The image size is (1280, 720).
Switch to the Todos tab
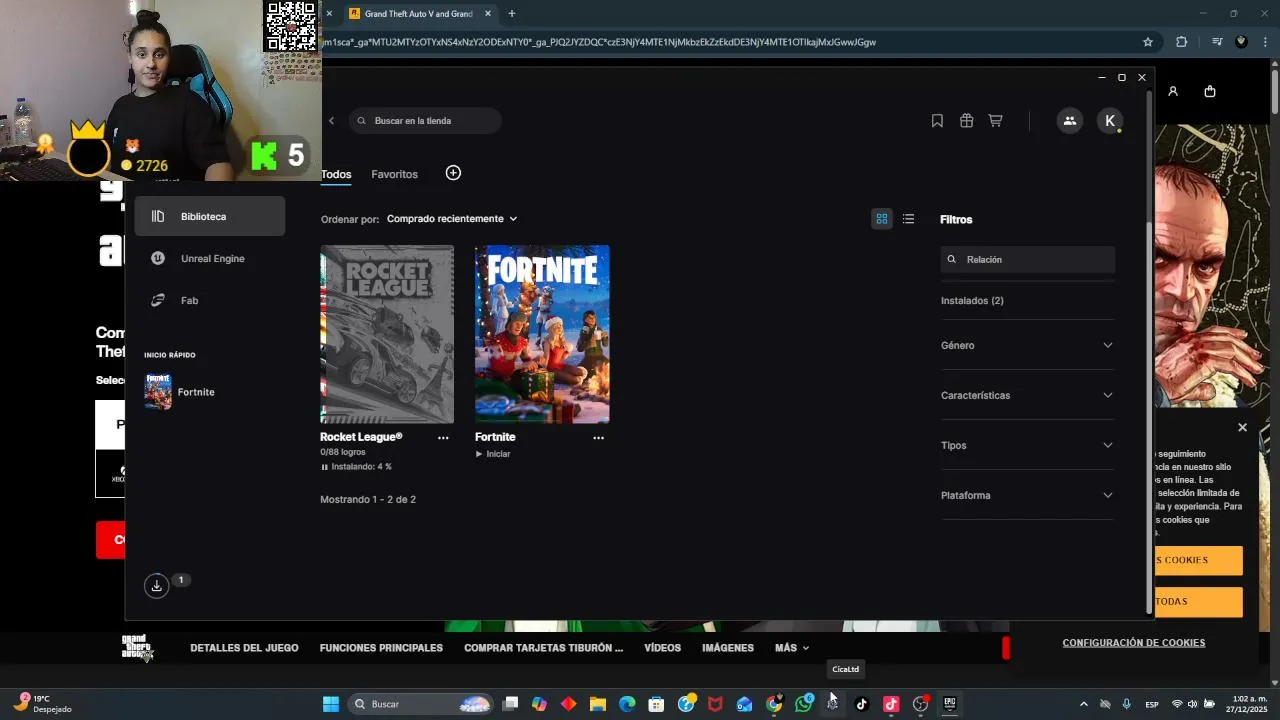coord(336,174)
